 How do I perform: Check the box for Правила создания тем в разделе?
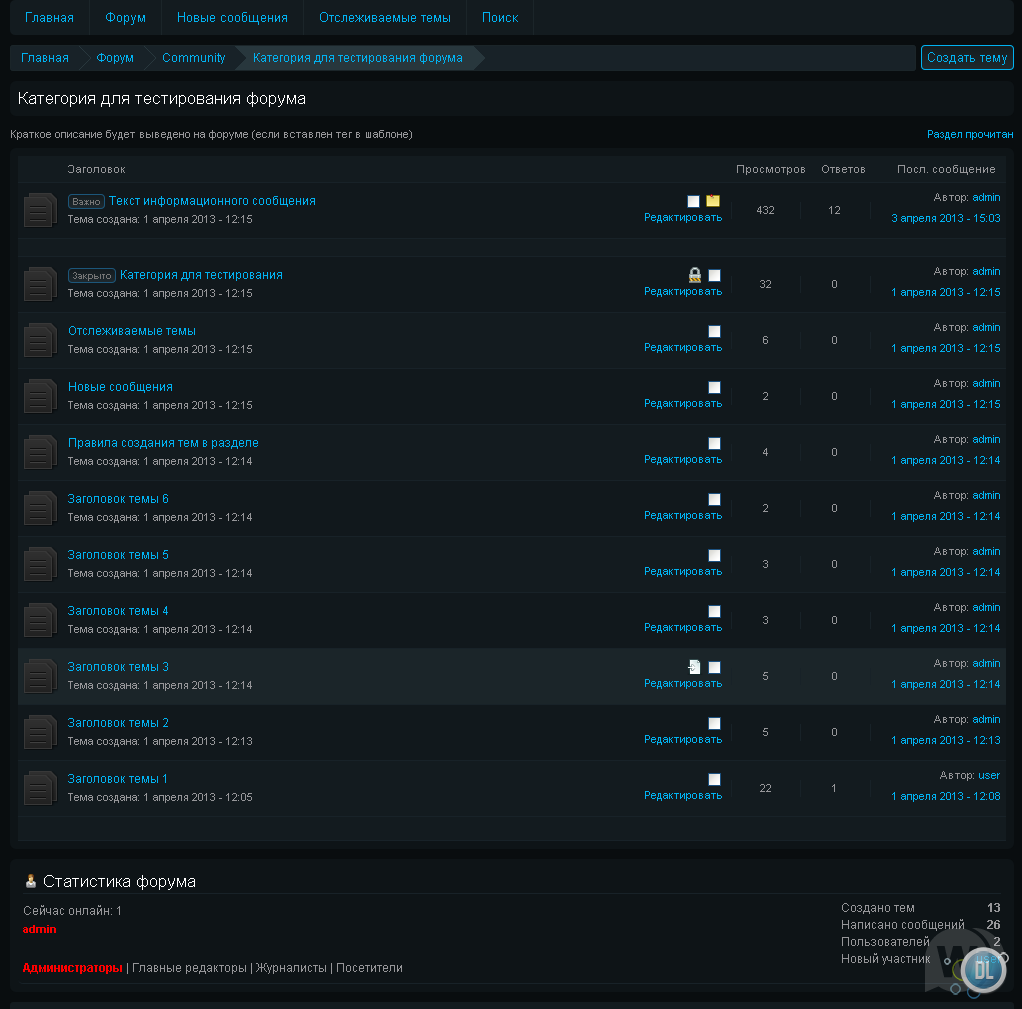coord(714,444)
